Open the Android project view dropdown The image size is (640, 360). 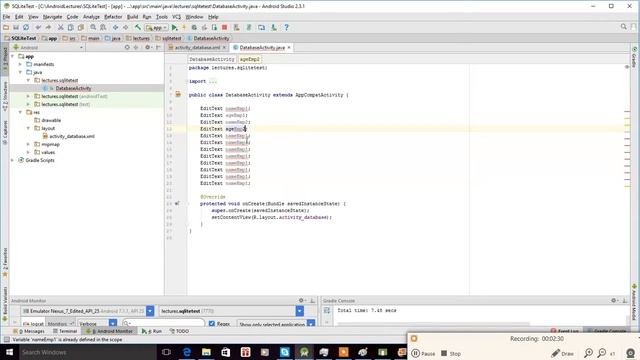point(48,47)
